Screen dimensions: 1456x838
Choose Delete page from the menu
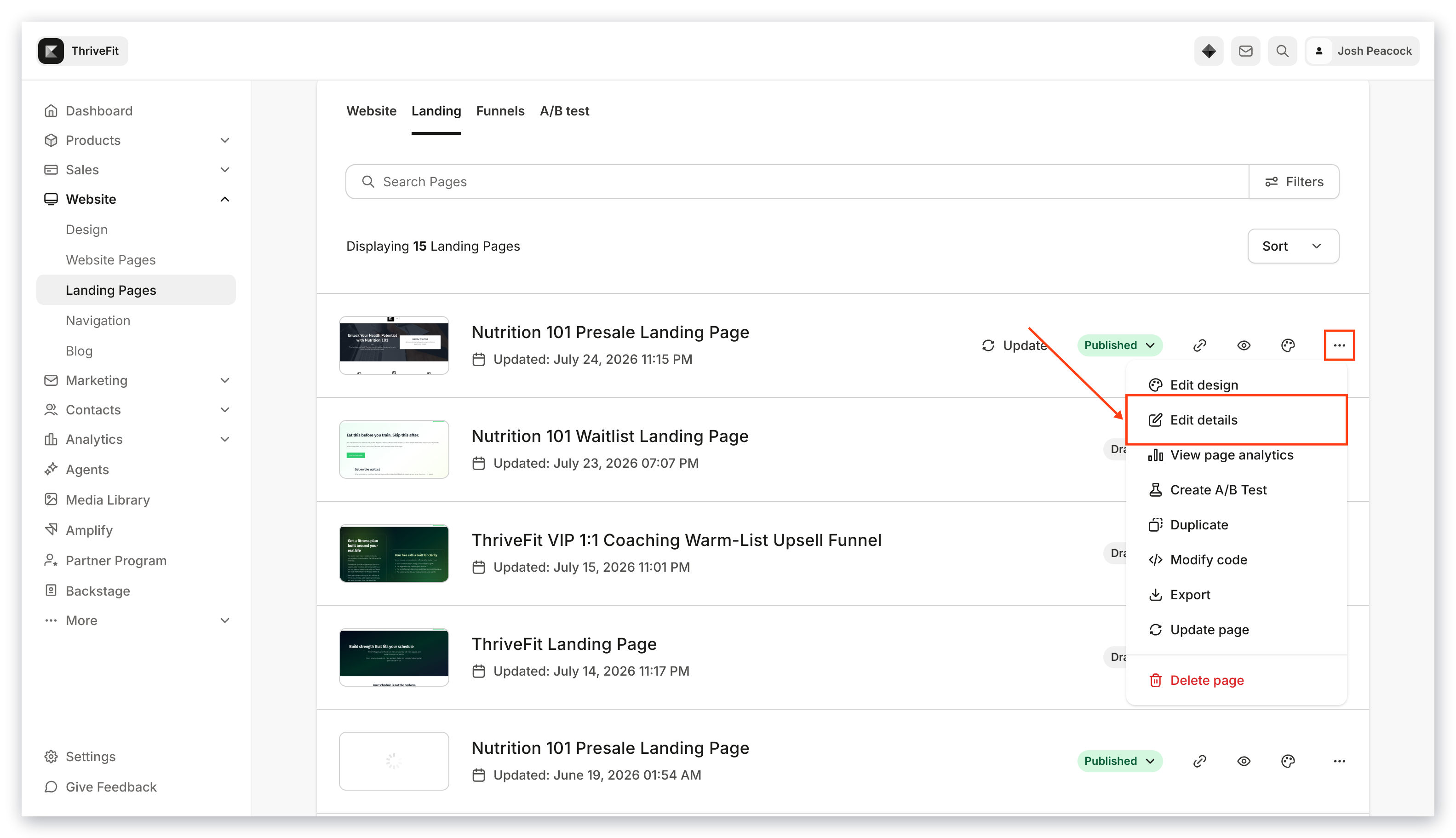(1236, 680)
